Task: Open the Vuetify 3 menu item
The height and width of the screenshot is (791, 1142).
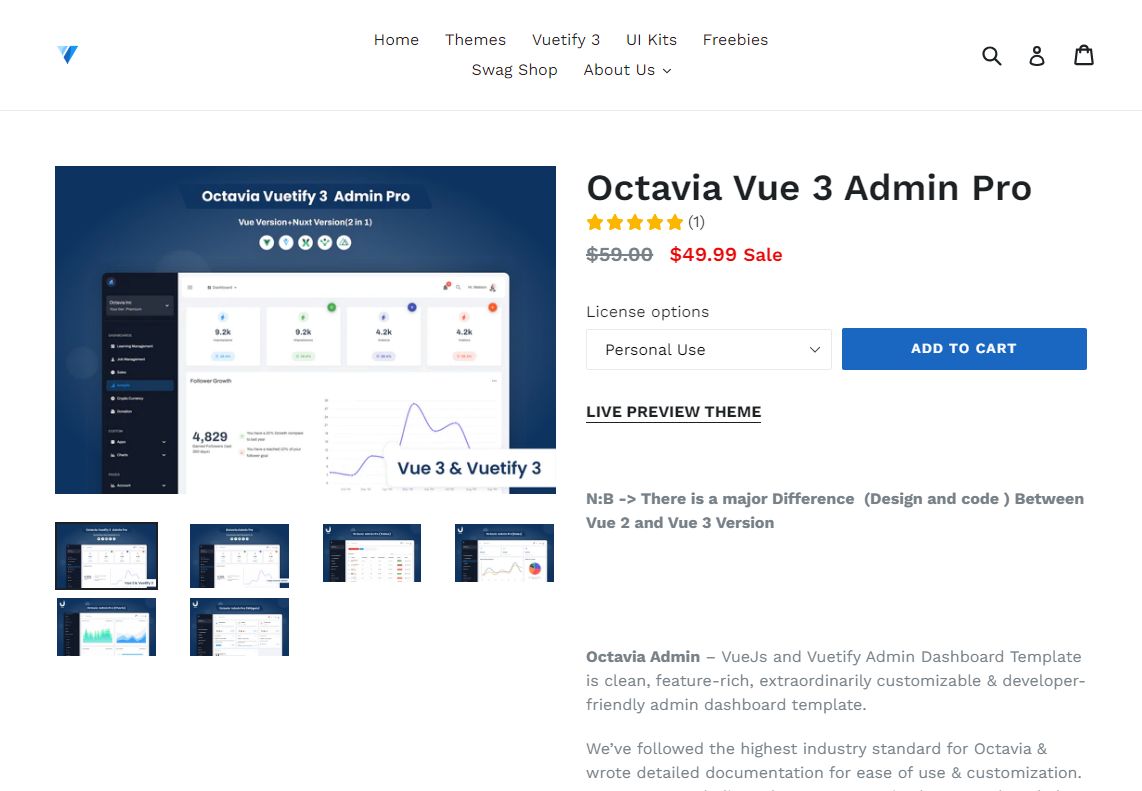Action: 566,40
